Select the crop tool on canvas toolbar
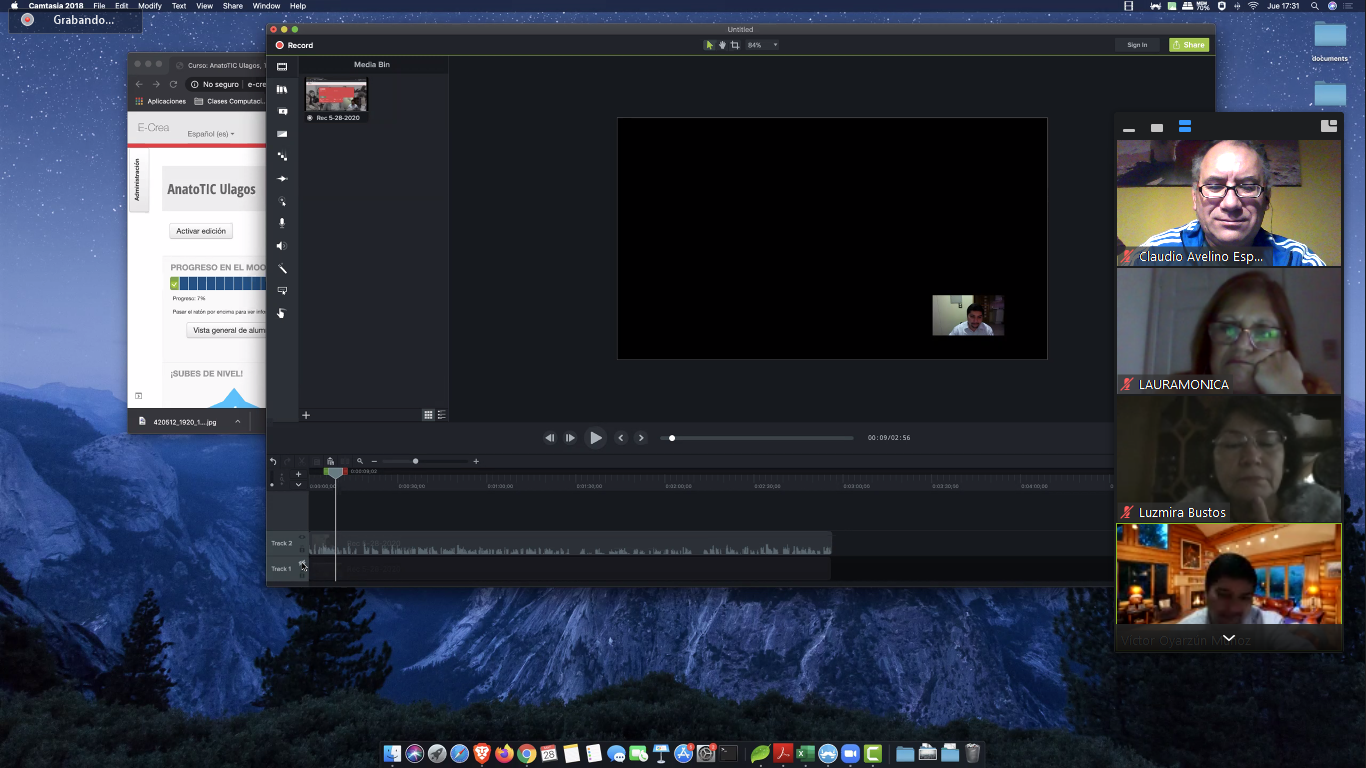Image resolution: width=1366 pixels, height=768 pixels. tap(735, 45)
